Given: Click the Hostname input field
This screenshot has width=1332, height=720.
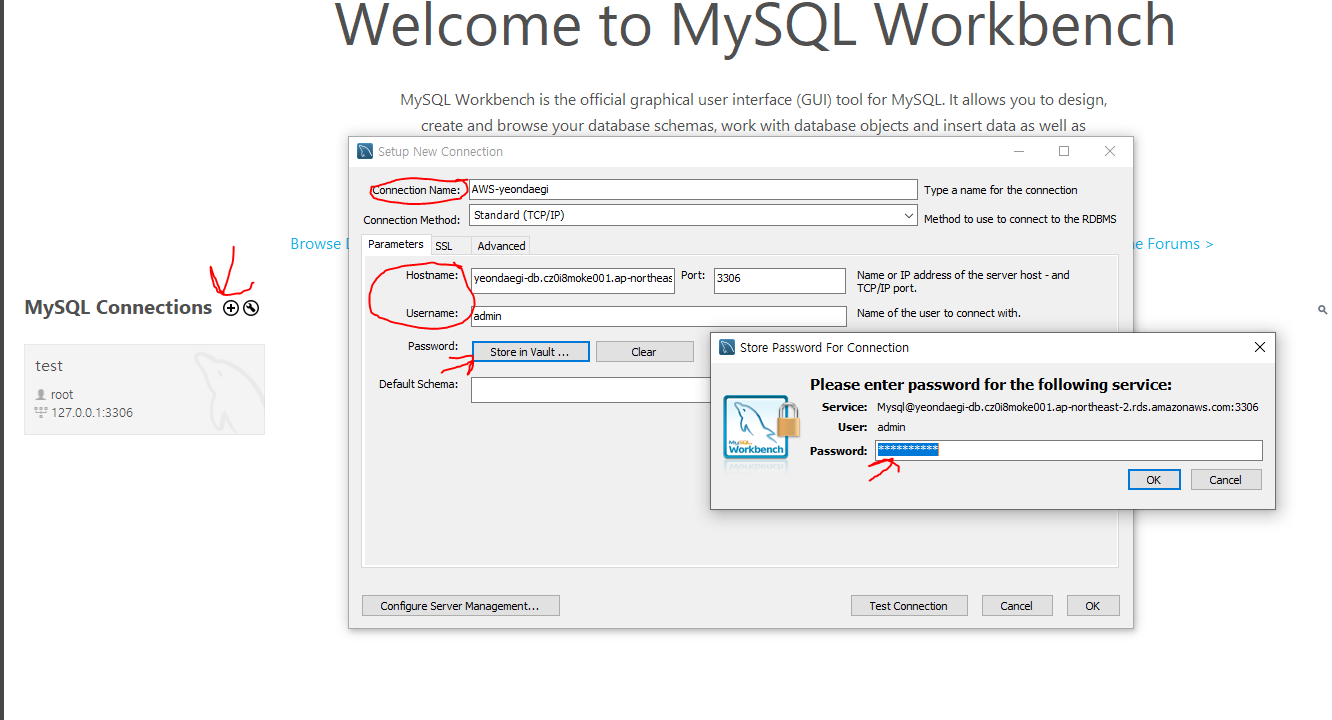Looking at the screenshot, I should coord(573,280).
